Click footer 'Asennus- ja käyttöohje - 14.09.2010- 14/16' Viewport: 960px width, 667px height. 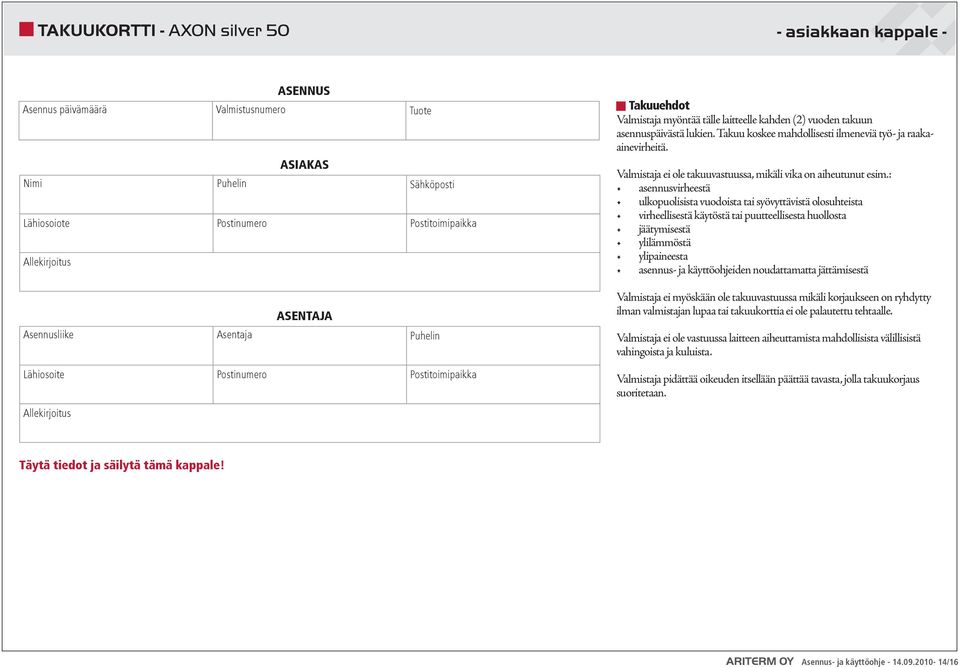[x=879, y=662]
